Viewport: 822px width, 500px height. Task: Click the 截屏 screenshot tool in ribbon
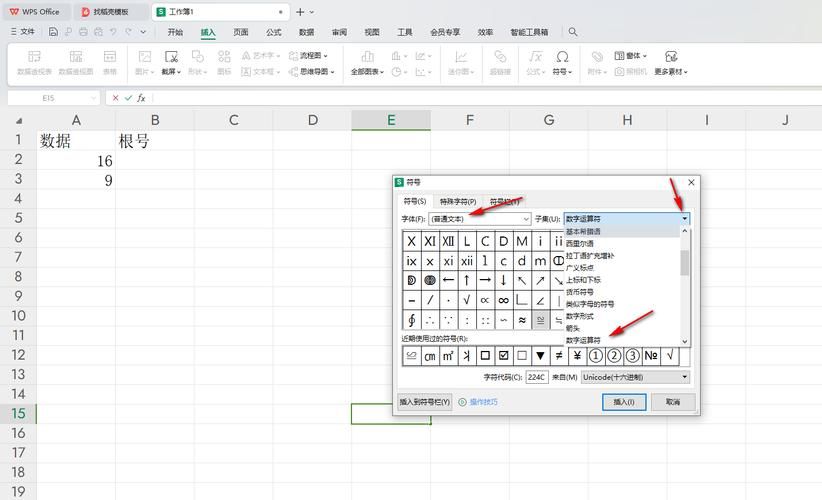coord(170,62)
